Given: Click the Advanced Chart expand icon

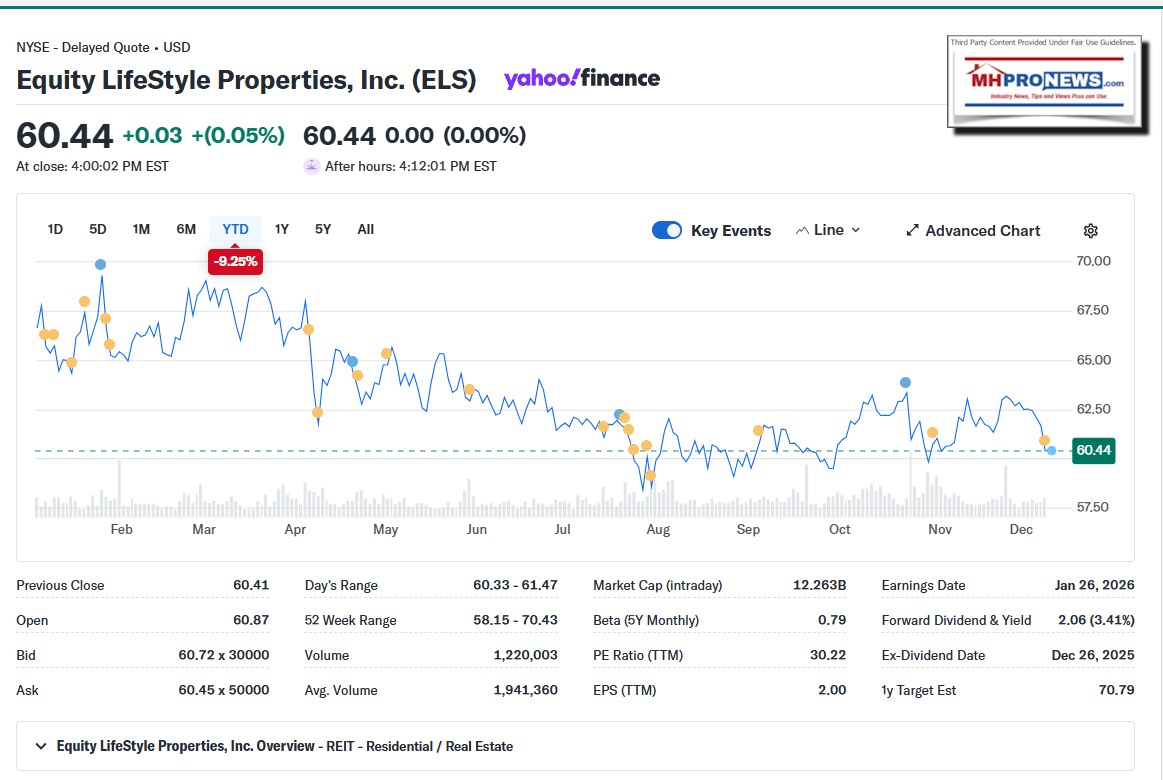Looking at the screenshot, I should pos(913,230).
